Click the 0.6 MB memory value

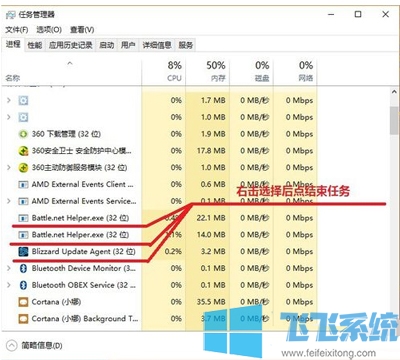point(213,184)
